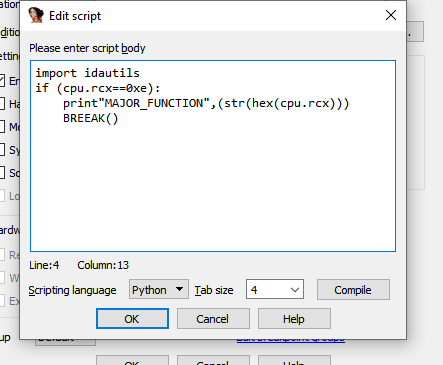443x365 pixels.
Task: Click the 'Line:4' status text
Action: 44,265
